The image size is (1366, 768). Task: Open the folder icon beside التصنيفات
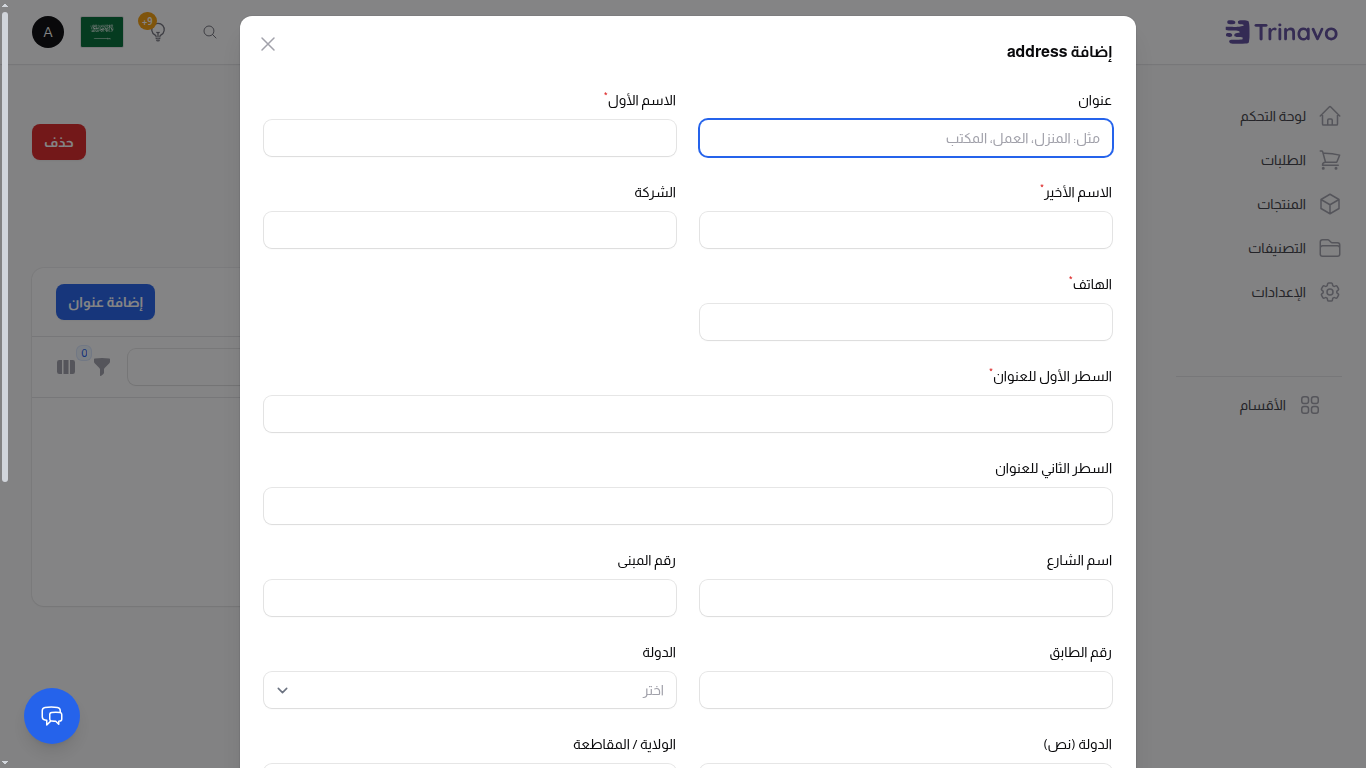point(1330,248)
